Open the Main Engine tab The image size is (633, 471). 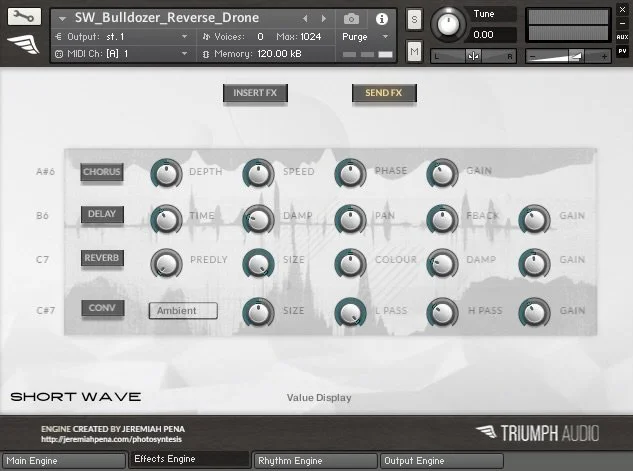[x=64, y=461]
